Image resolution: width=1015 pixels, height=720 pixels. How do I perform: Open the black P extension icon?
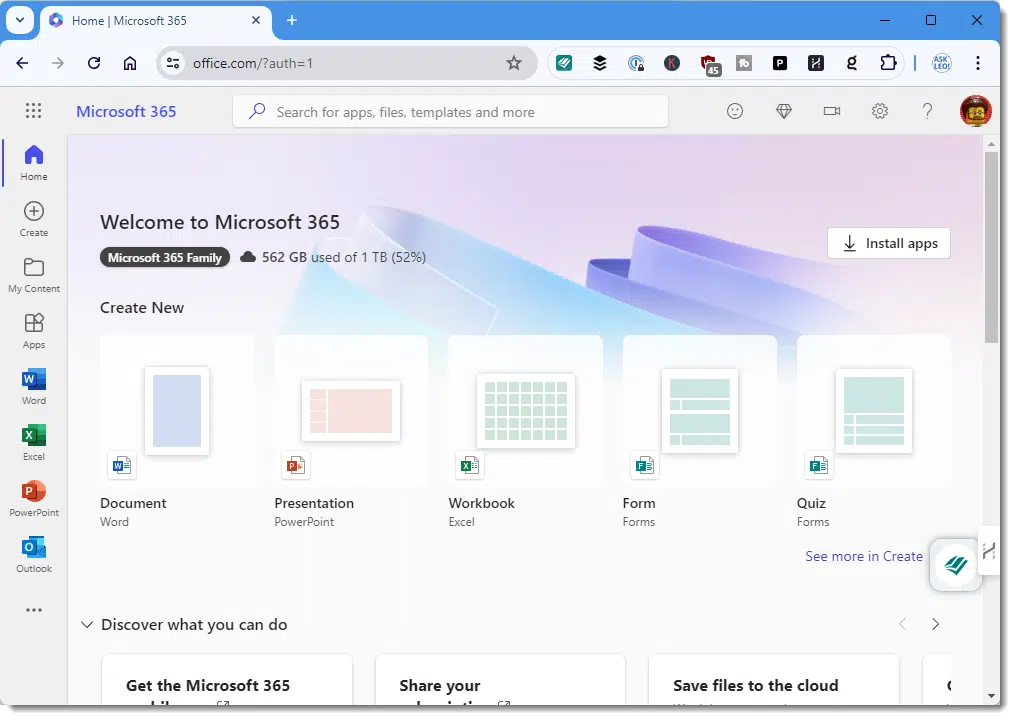779,63
